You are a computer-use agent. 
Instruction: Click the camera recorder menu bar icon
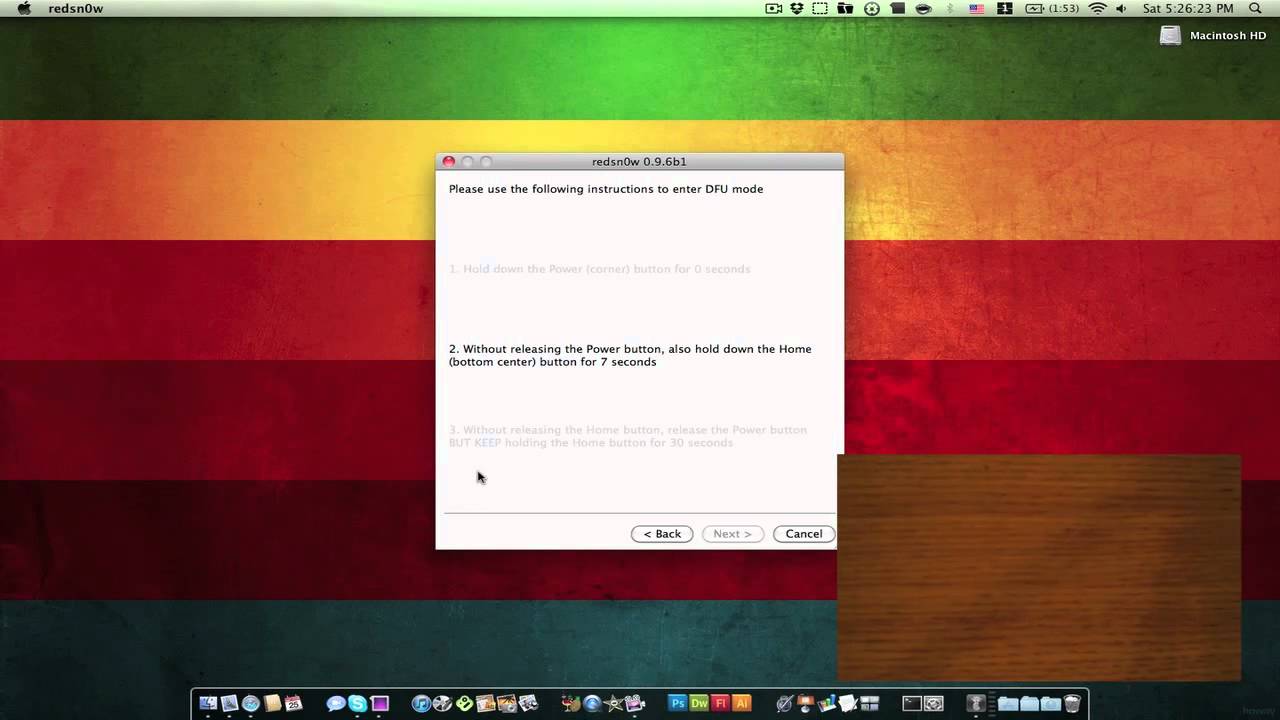[x=773, y=8]
